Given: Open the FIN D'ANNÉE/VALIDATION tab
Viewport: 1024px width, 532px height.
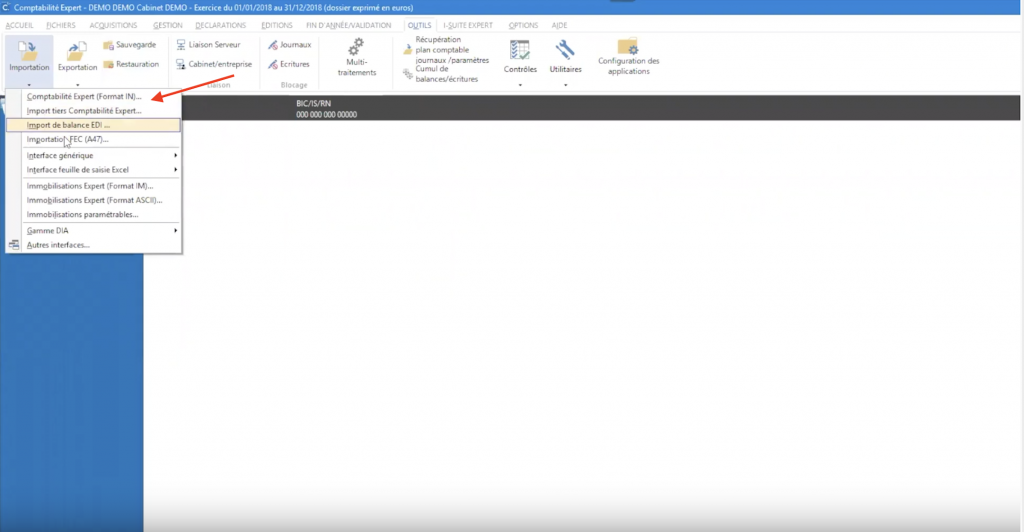Looking at the screenshot, I should 349,25.
